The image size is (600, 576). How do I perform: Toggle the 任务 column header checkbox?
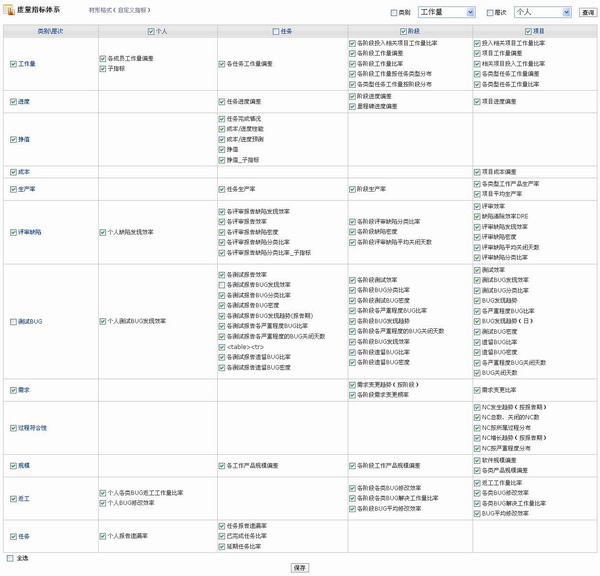coord(275,32)
